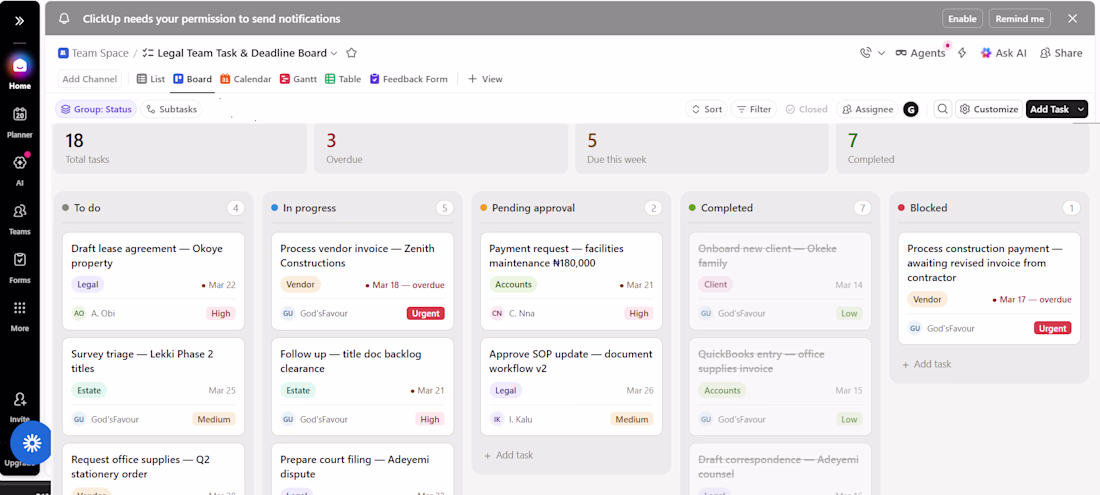The width and height of the screenshot is (1100, 495).
Task: Open the Forms sidebar icon
Action: (x=20, y=266)
